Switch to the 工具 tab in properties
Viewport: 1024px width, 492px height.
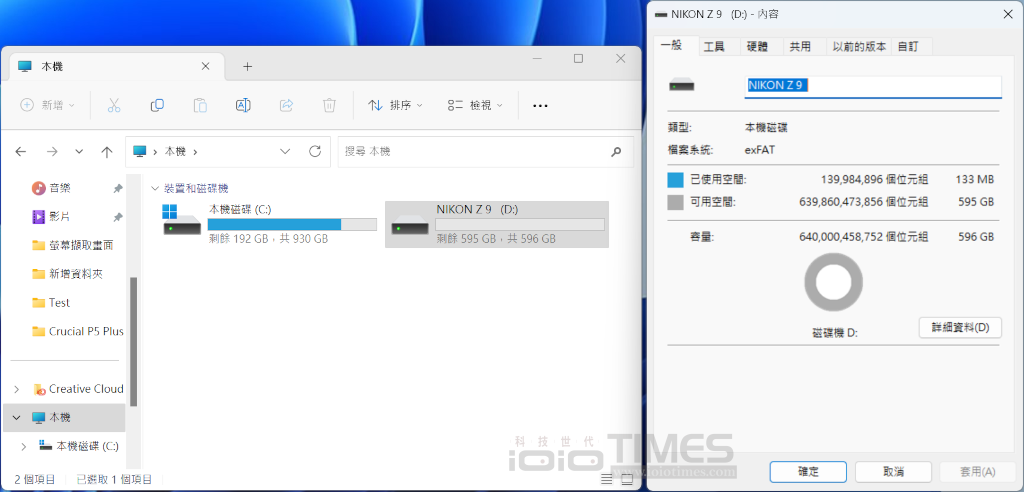714,46
